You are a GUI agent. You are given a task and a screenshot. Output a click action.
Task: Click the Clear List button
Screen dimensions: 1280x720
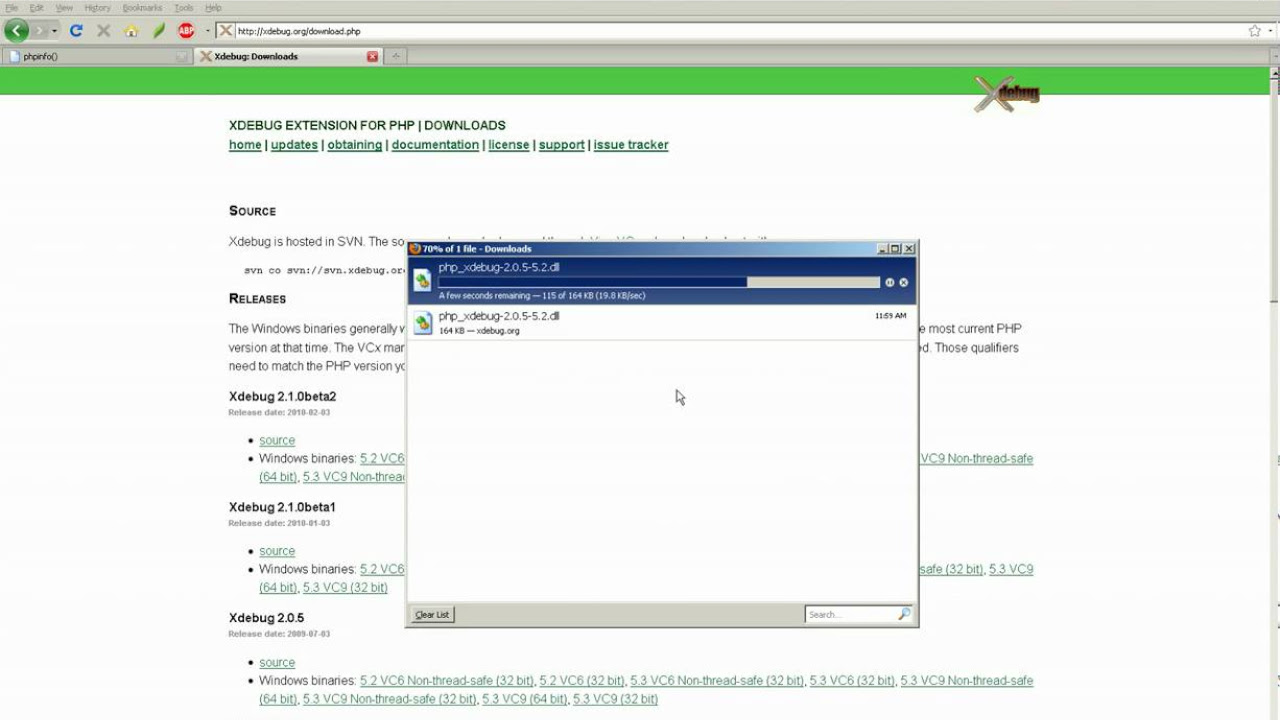(432, 614)
